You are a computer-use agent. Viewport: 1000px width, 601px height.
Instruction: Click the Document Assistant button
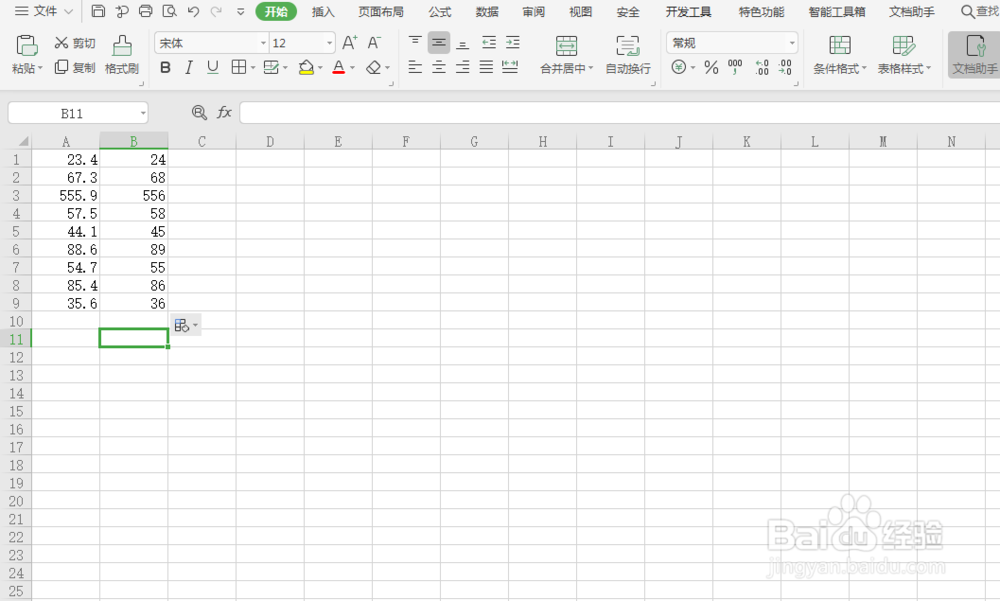point(974,55)
